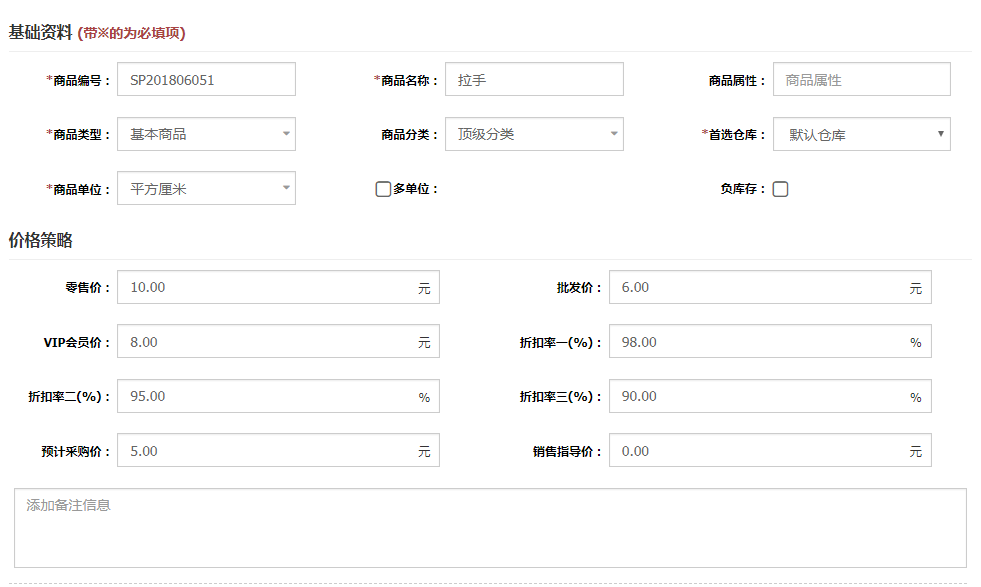Click the 基础资料 section heading
Image resolution: width=981 pixels, height=587 pixels.
[x=40, y=32]
